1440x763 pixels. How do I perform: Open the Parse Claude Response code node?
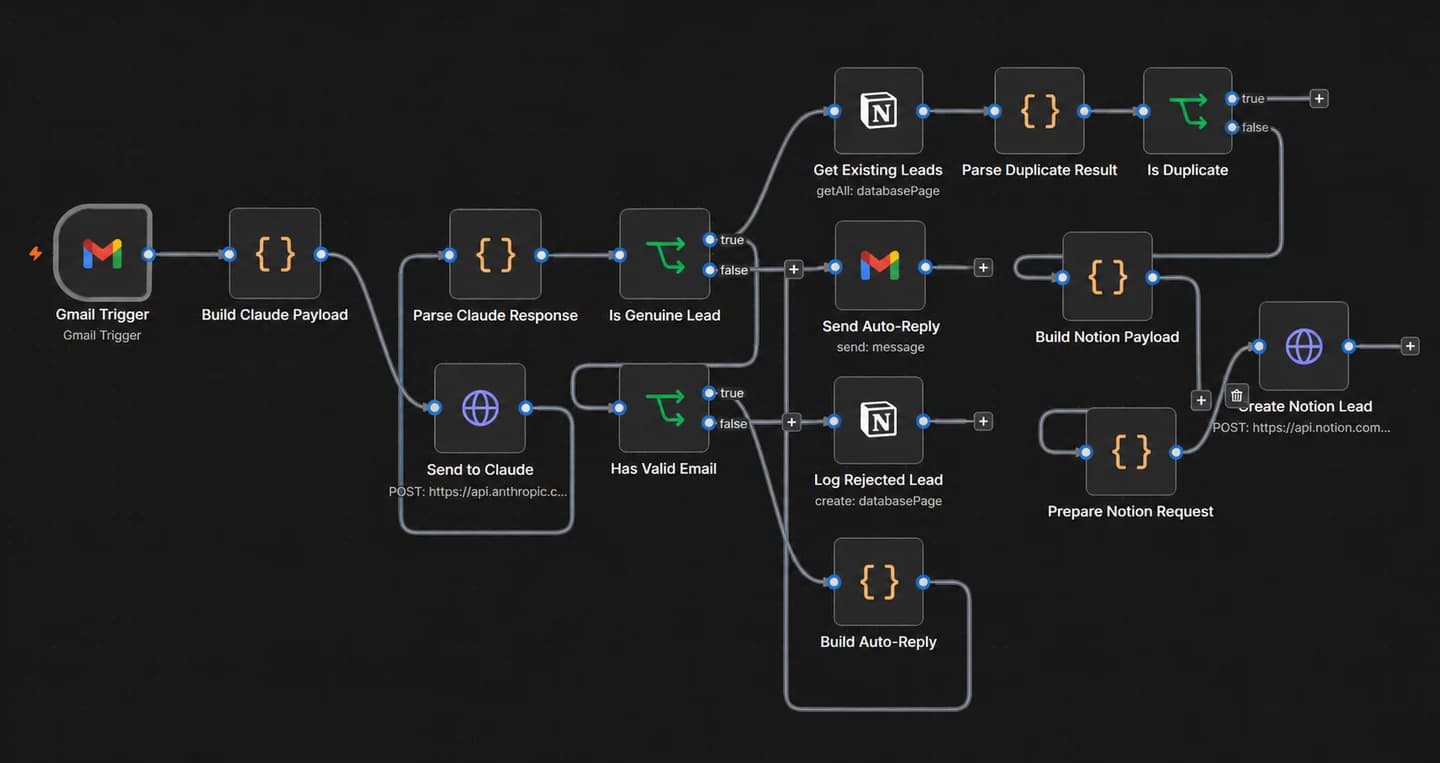click(x=495, y=254)
